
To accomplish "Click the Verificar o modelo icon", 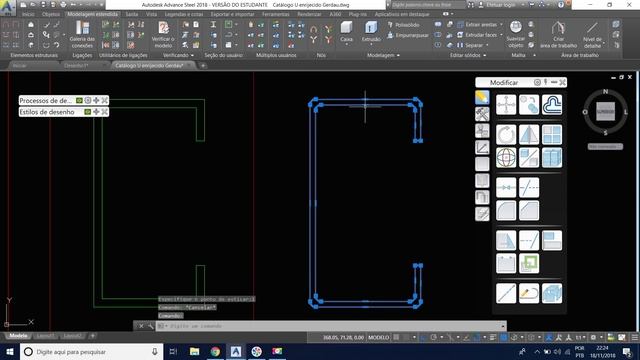I will point(163,28).
